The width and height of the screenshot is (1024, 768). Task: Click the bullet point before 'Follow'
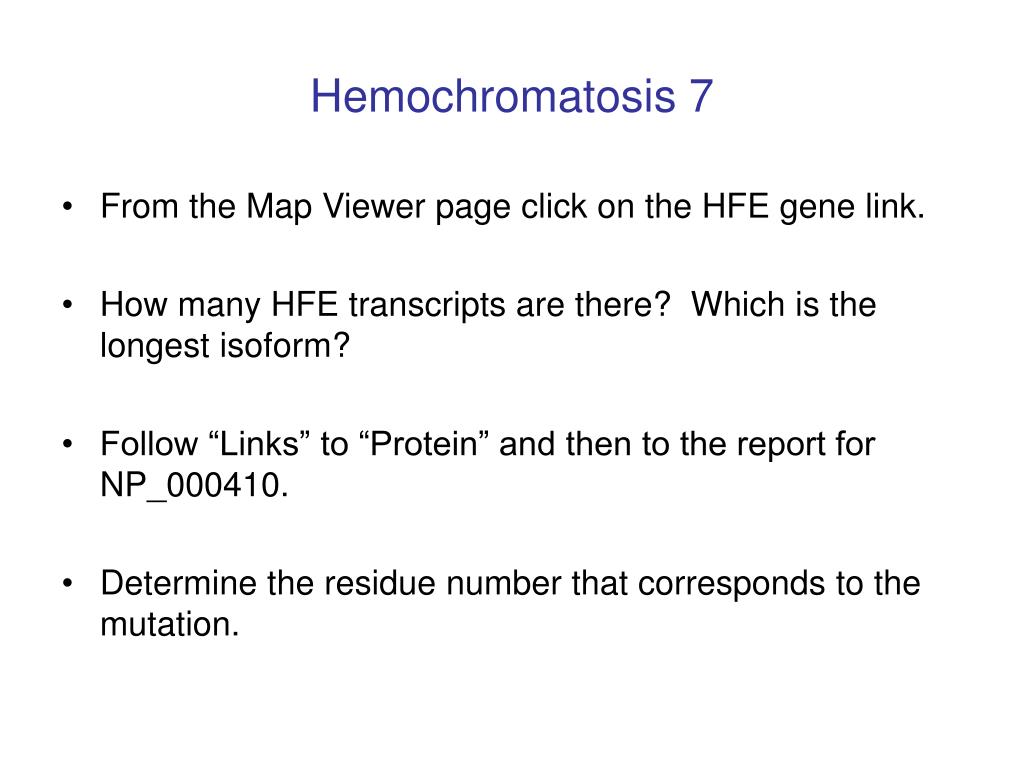[x=67, y=445]
